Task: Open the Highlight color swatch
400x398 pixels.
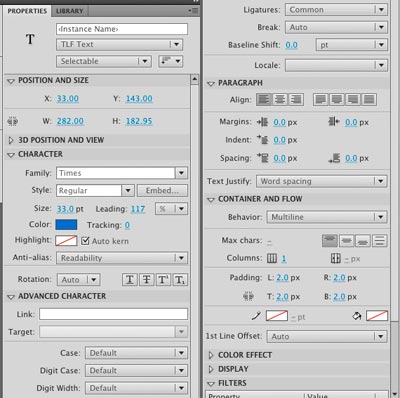Action: coord(66,241)
